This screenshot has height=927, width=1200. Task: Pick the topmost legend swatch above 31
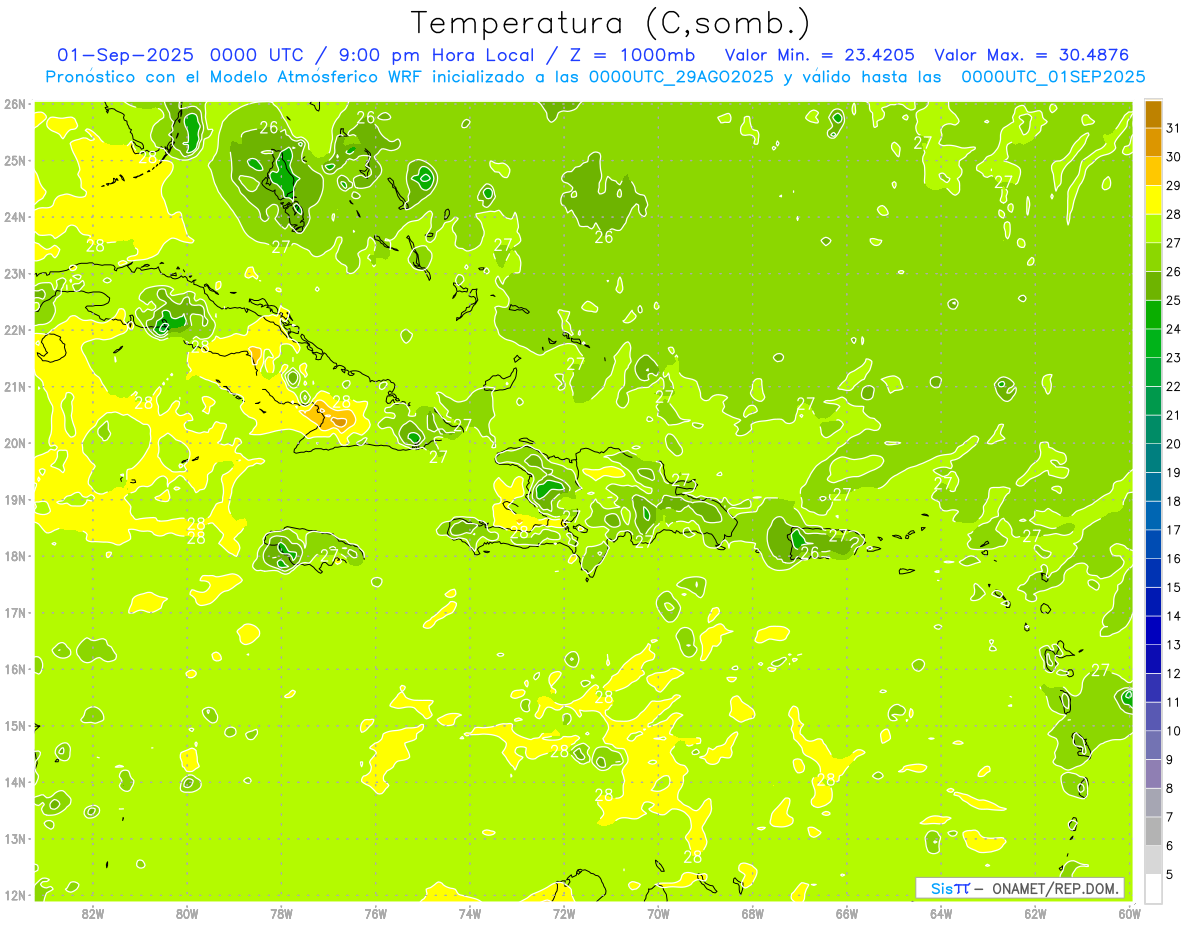pos(1154,114)
